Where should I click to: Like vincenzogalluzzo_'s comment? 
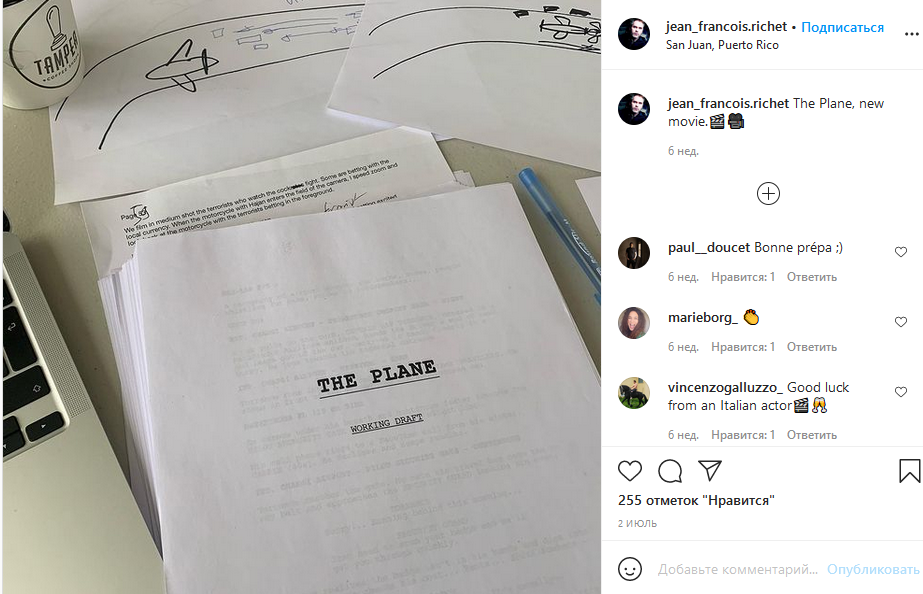coord(901,392)
